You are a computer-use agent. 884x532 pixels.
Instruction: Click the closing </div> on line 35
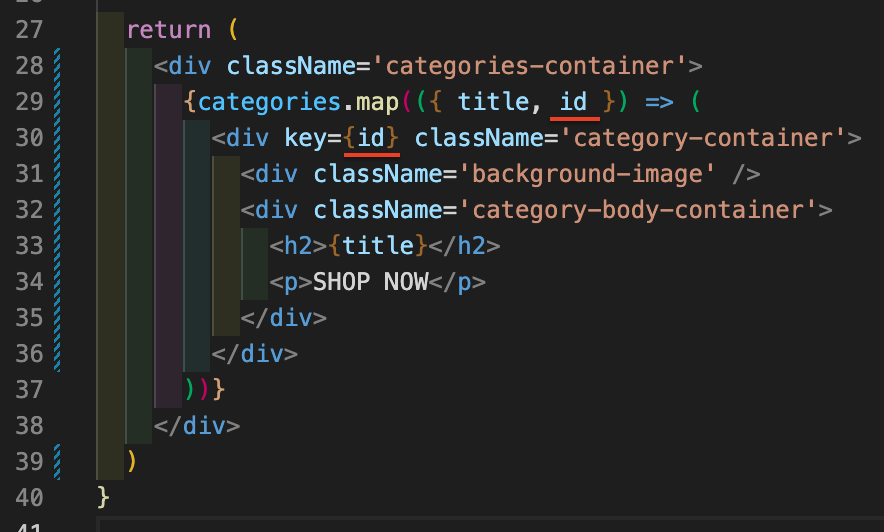[284, 318]
